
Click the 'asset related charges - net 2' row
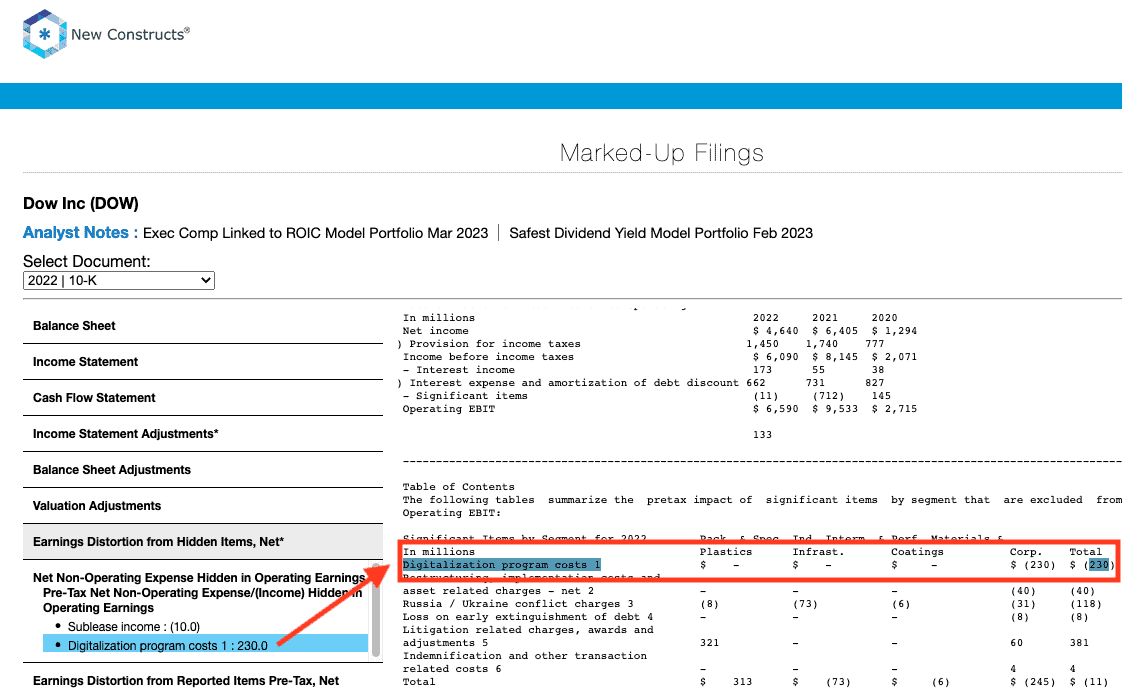tap(498, 590)
